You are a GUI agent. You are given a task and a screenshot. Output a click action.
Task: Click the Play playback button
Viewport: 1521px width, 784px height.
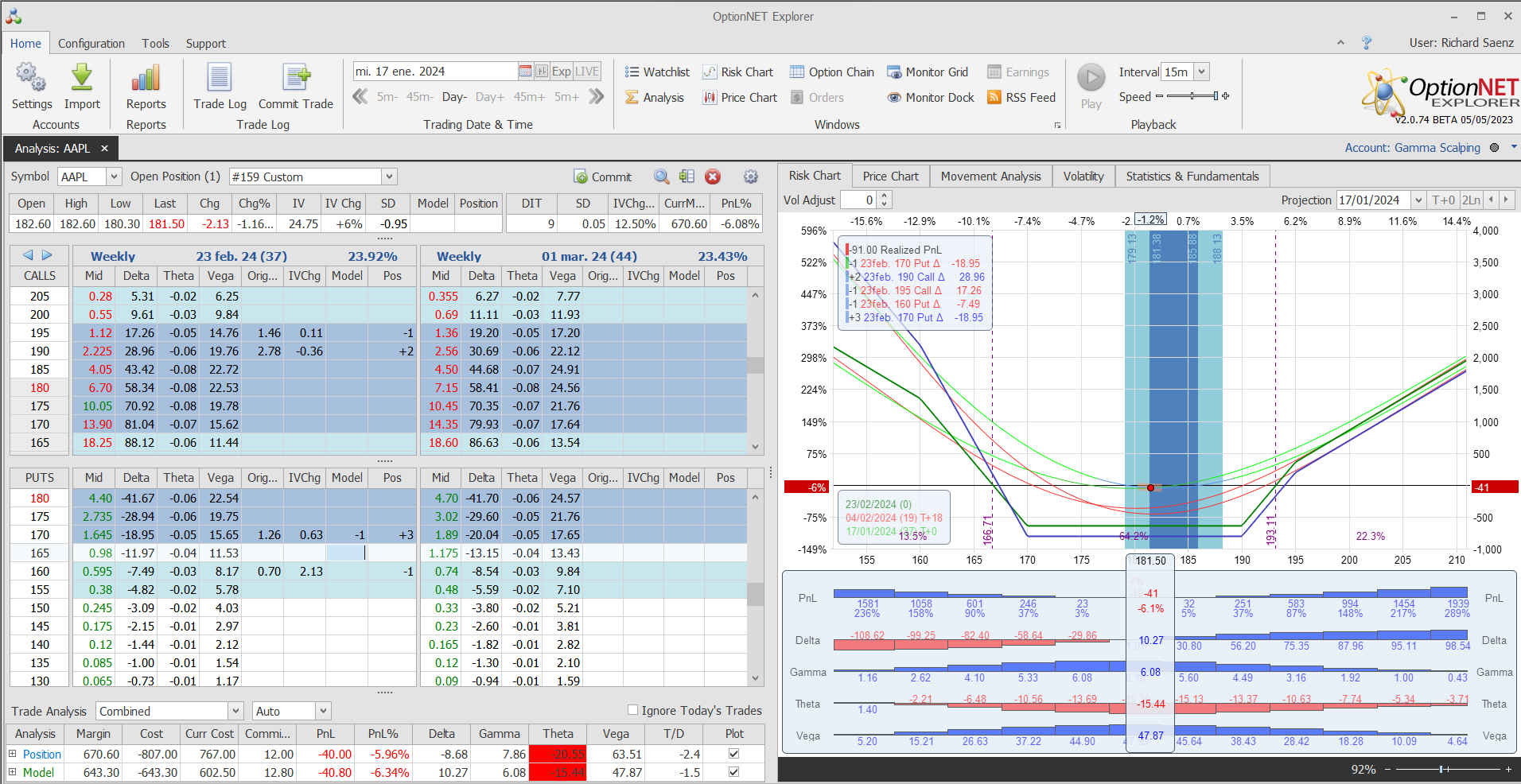coord(1091,78)
